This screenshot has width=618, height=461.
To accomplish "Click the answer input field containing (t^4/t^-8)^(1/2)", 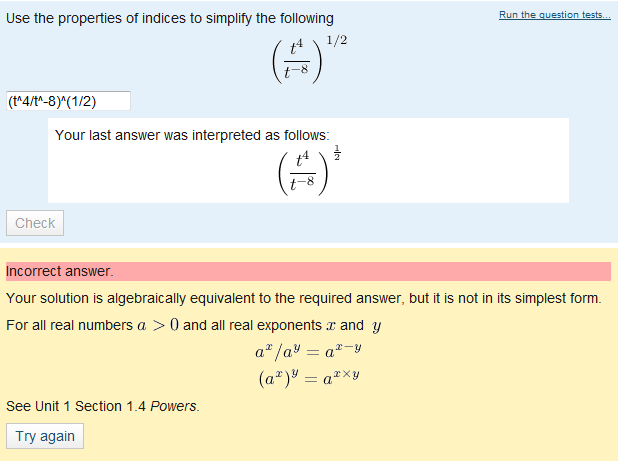I will coord(68,101).
